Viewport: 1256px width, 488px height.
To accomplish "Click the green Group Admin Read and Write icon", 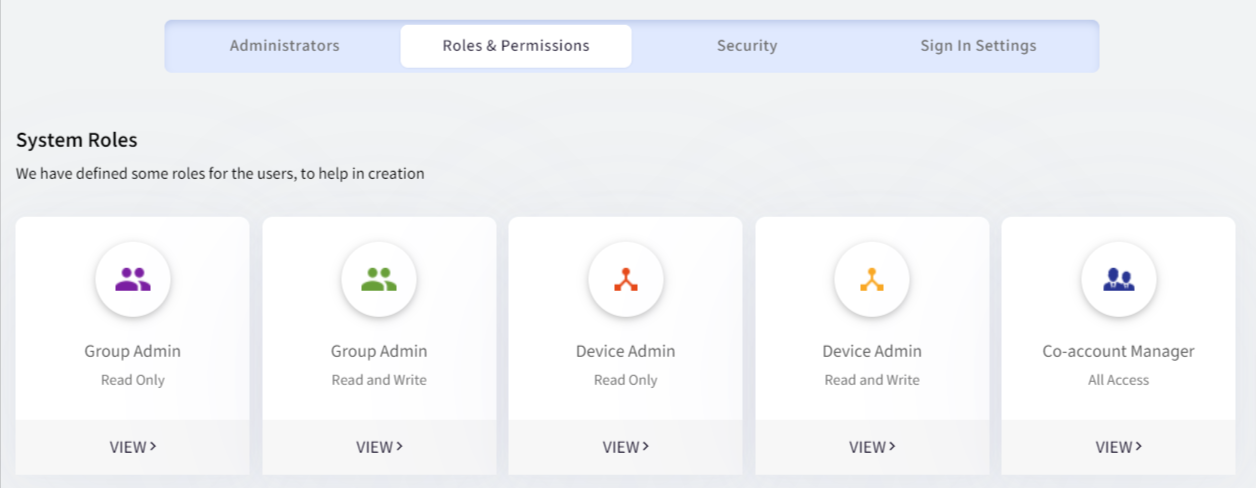I will point(379,280).
